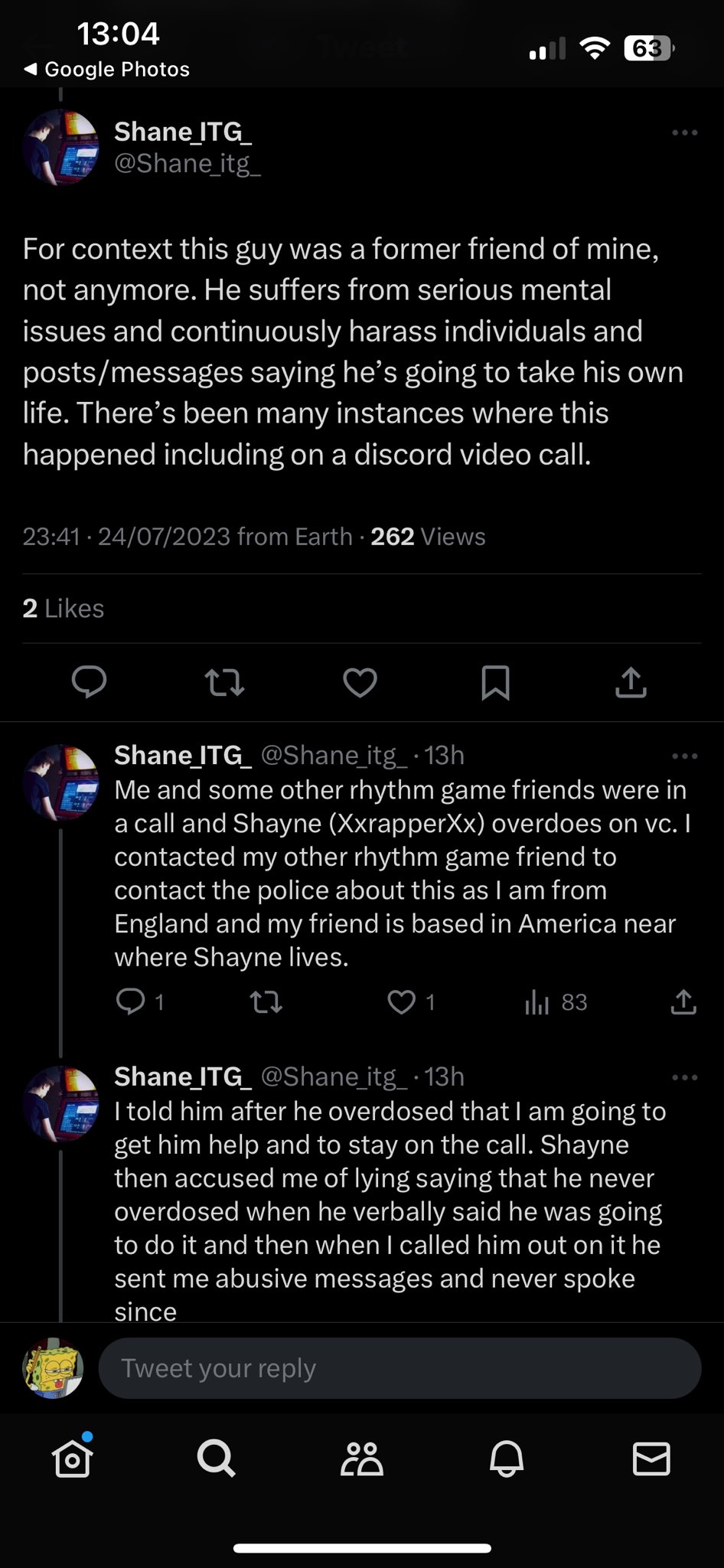Retweet the first reply tweet
724x1568 pixels.
pyautogui.click(x=266, y=1002)
